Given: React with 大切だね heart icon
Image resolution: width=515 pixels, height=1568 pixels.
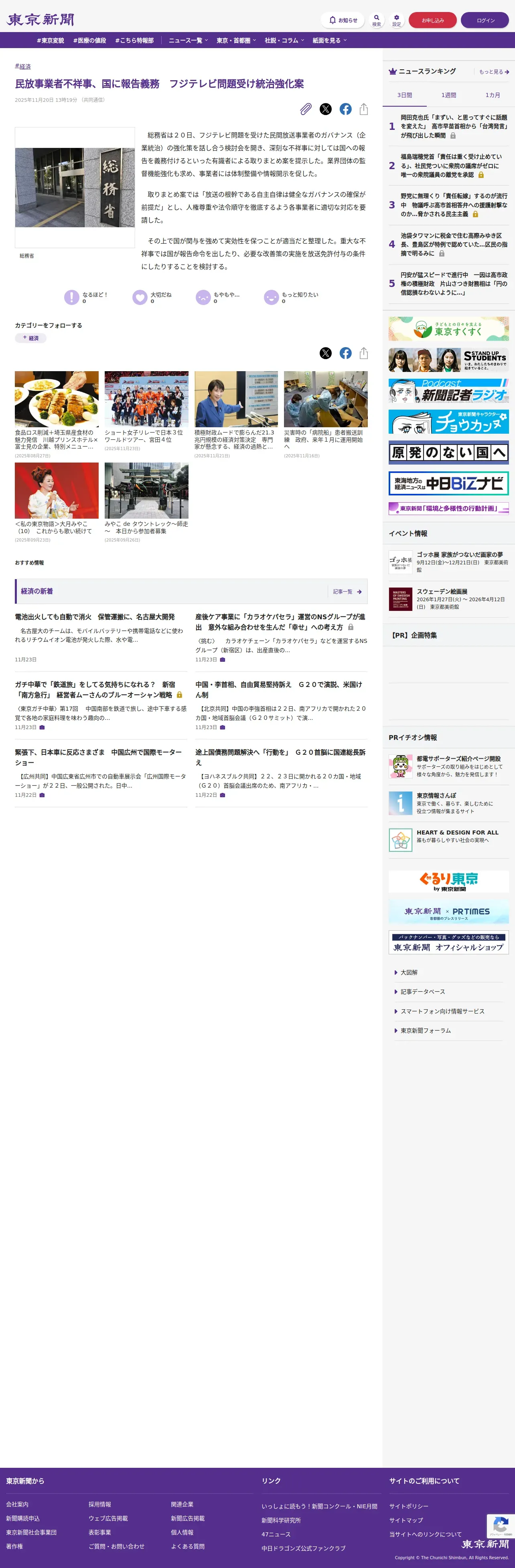Looking at the screenshot, I should pos(140,297).
